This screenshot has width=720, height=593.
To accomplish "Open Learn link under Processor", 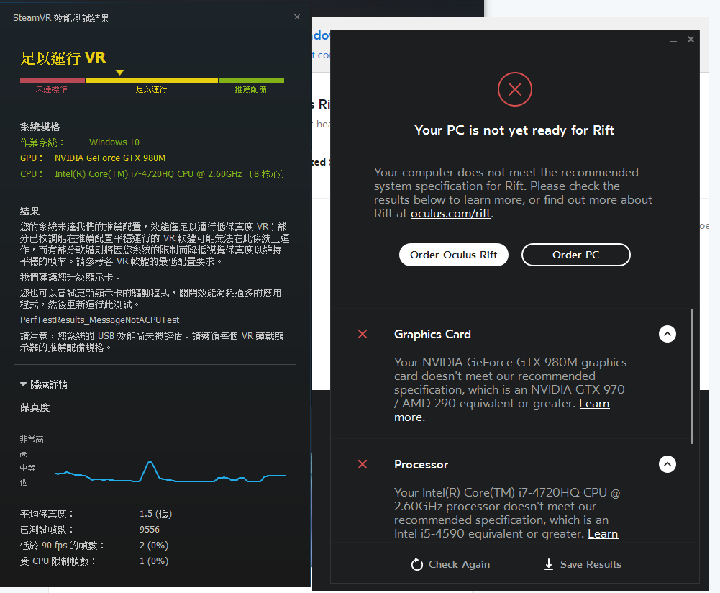I will click(x=603, y=534).
